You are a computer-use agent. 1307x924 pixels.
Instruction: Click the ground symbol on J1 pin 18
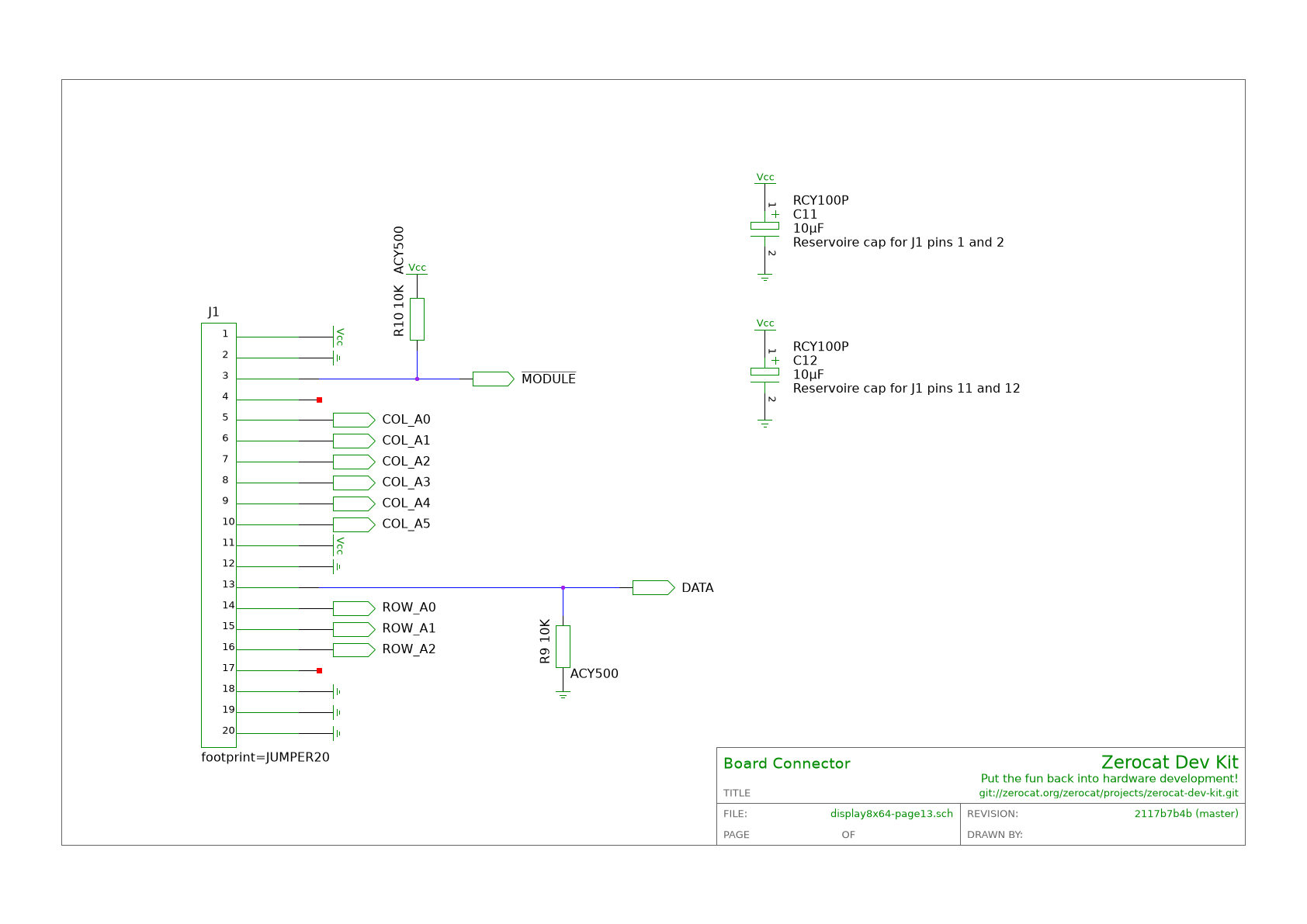click(x=337, y=691)
